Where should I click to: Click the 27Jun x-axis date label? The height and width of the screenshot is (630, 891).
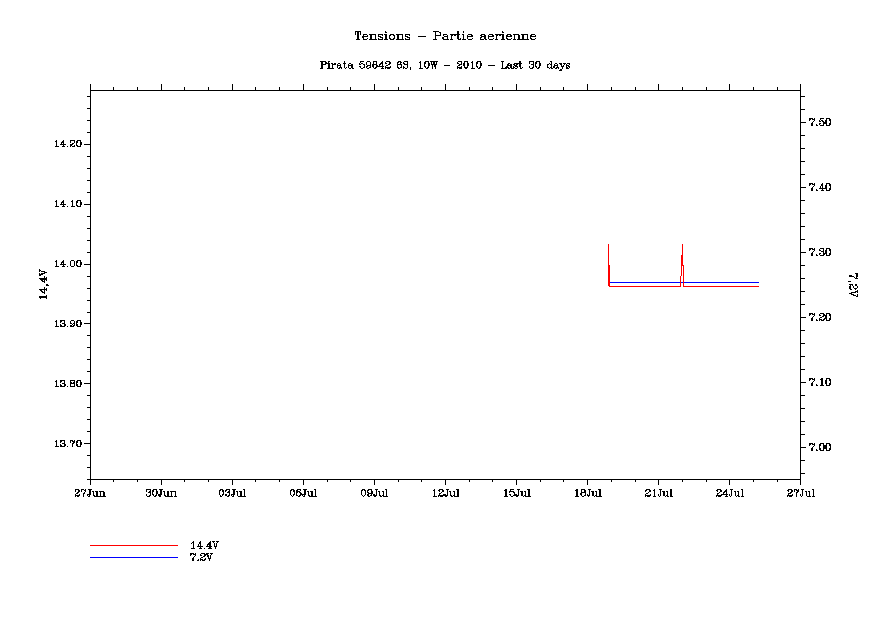tap(90, 493)
